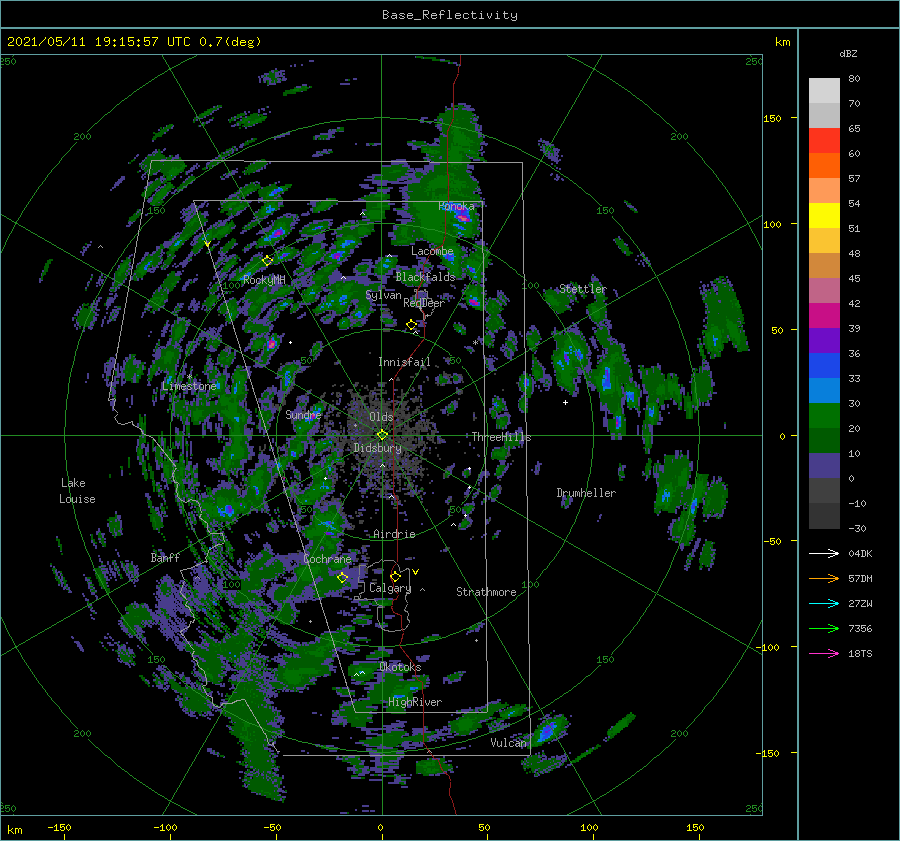
Task: Click the green 7356 arrow in the legend
Action: click(824, 629)
